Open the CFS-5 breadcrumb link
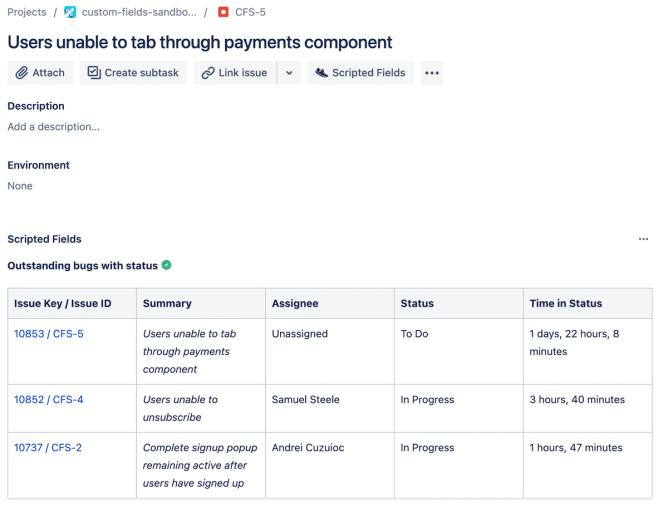The height and width of the screenshot is (512, 668). (250, 12)
